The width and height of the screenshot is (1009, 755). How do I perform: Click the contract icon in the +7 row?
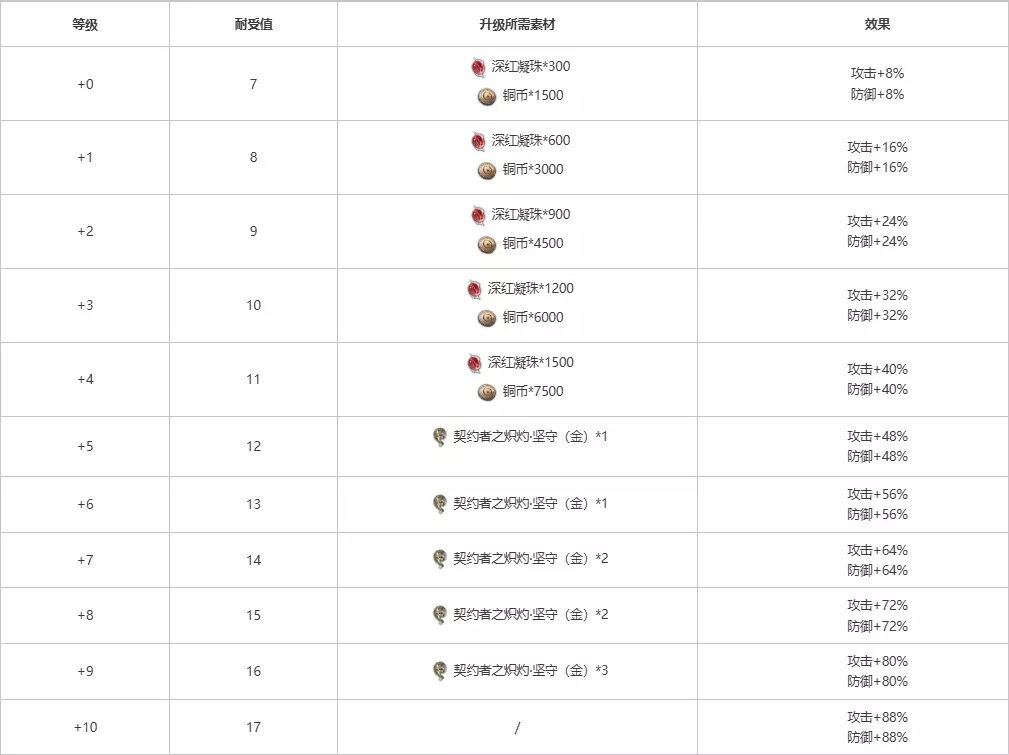pyautogui.click(x=440, y=558)
